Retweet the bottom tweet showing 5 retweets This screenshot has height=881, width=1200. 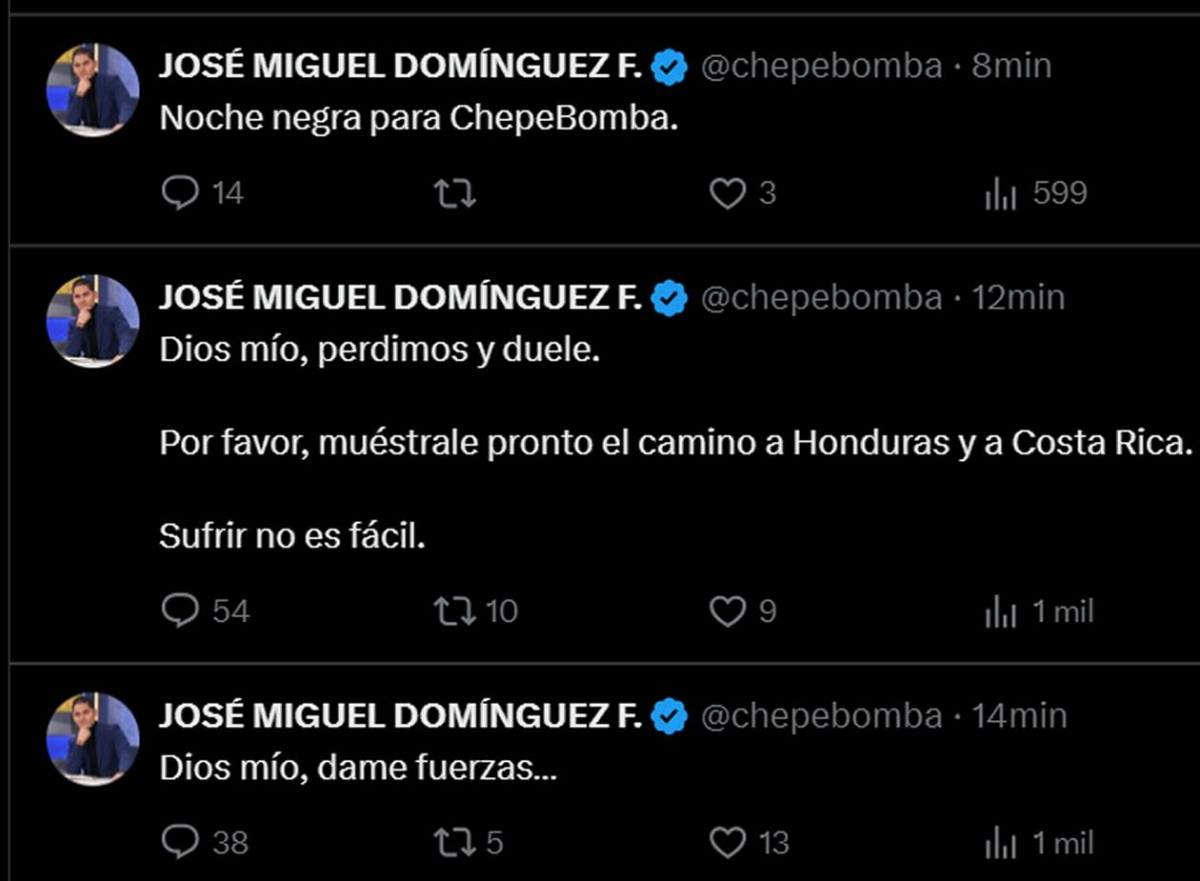pyautogui.click(x=457, y=843)
